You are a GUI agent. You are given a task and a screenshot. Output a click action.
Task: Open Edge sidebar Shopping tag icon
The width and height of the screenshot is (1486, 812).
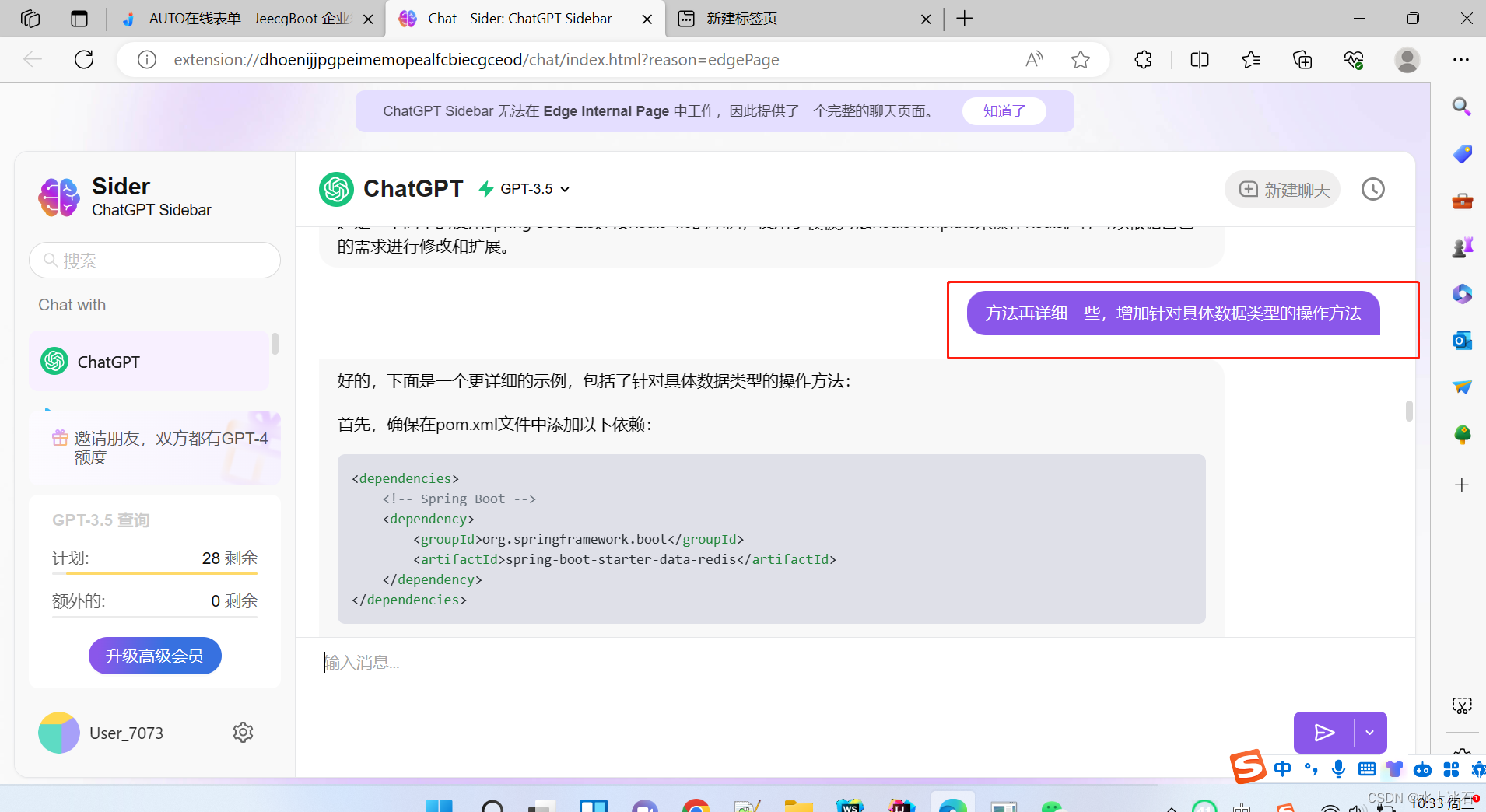click(x=1462, y=153)
